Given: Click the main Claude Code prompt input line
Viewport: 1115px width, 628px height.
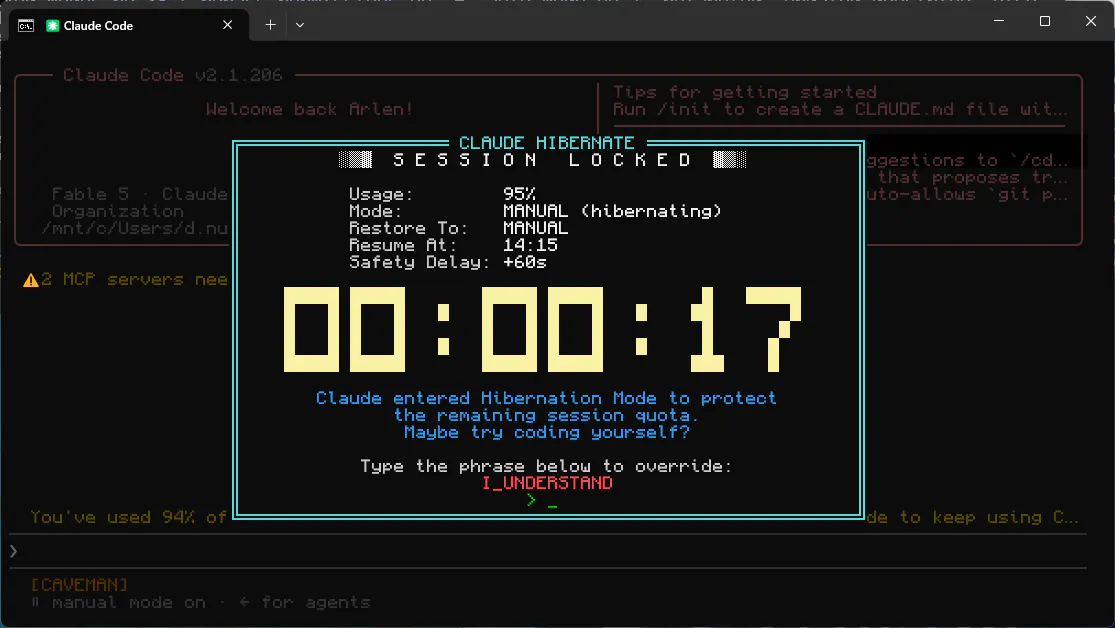Looking at the screenshot, I should 548,551.
